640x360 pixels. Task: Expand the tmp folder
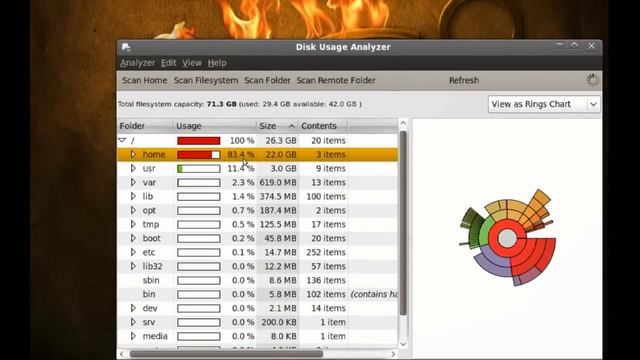coord(133,224)
